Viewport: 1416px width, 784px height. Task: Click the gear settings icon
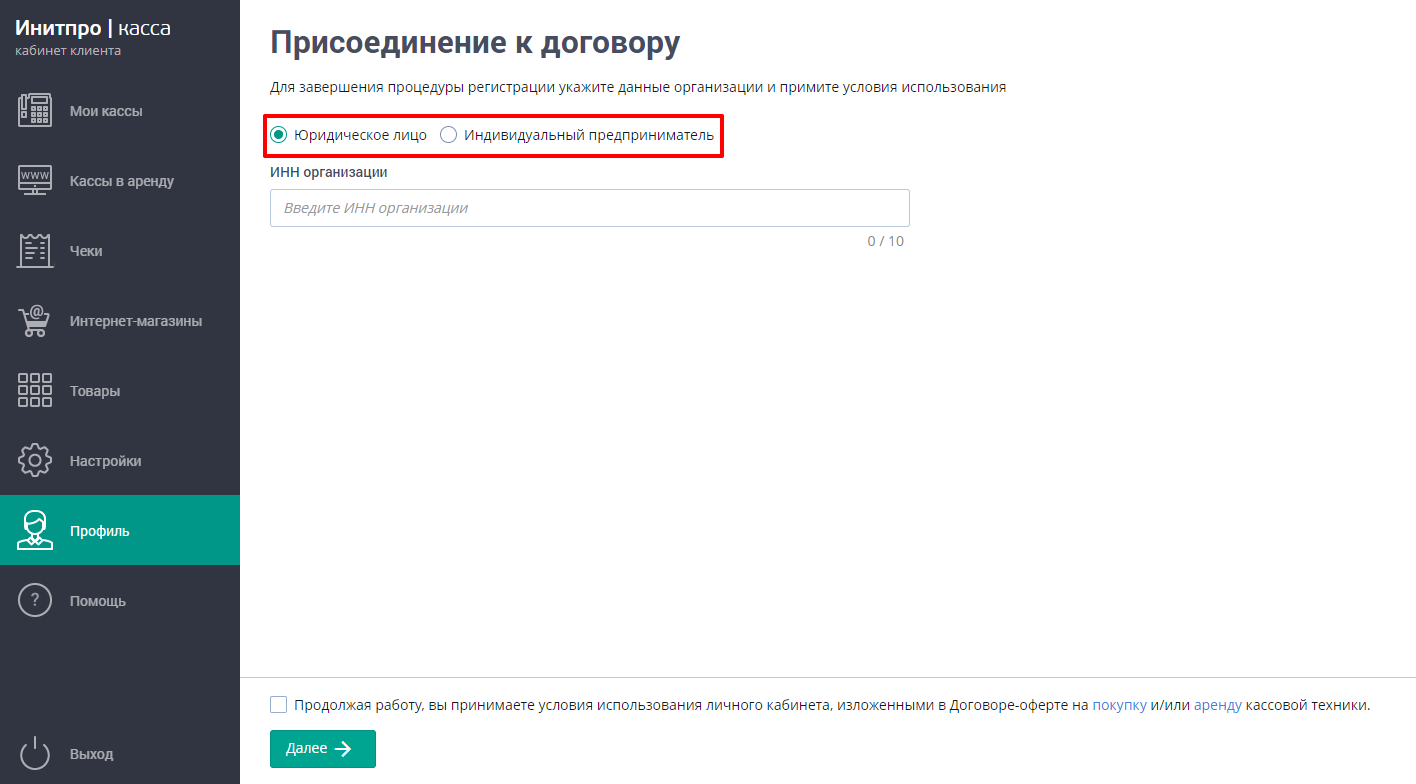[35, 460]
